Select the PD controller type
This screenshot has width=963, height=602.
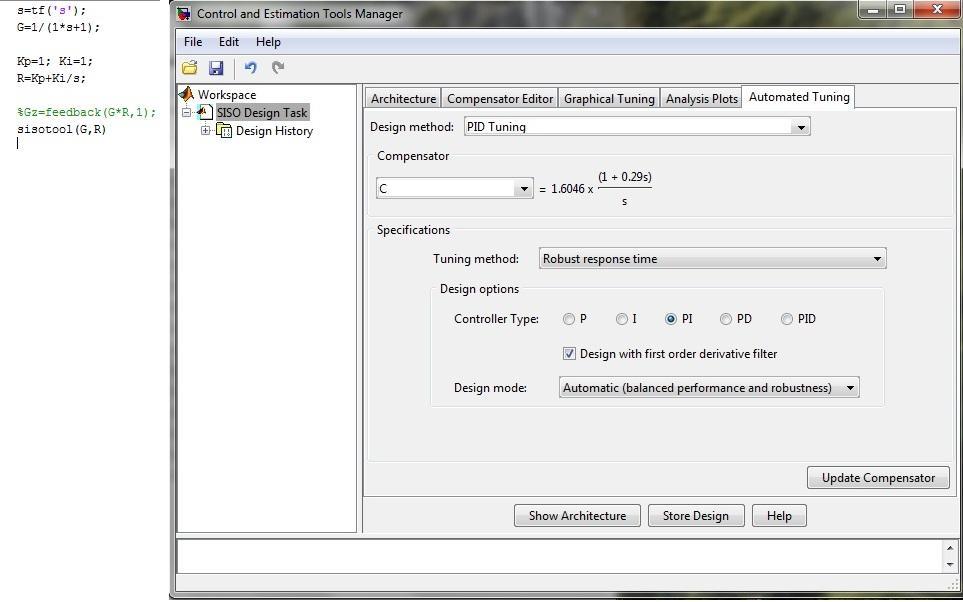(726, 319)
